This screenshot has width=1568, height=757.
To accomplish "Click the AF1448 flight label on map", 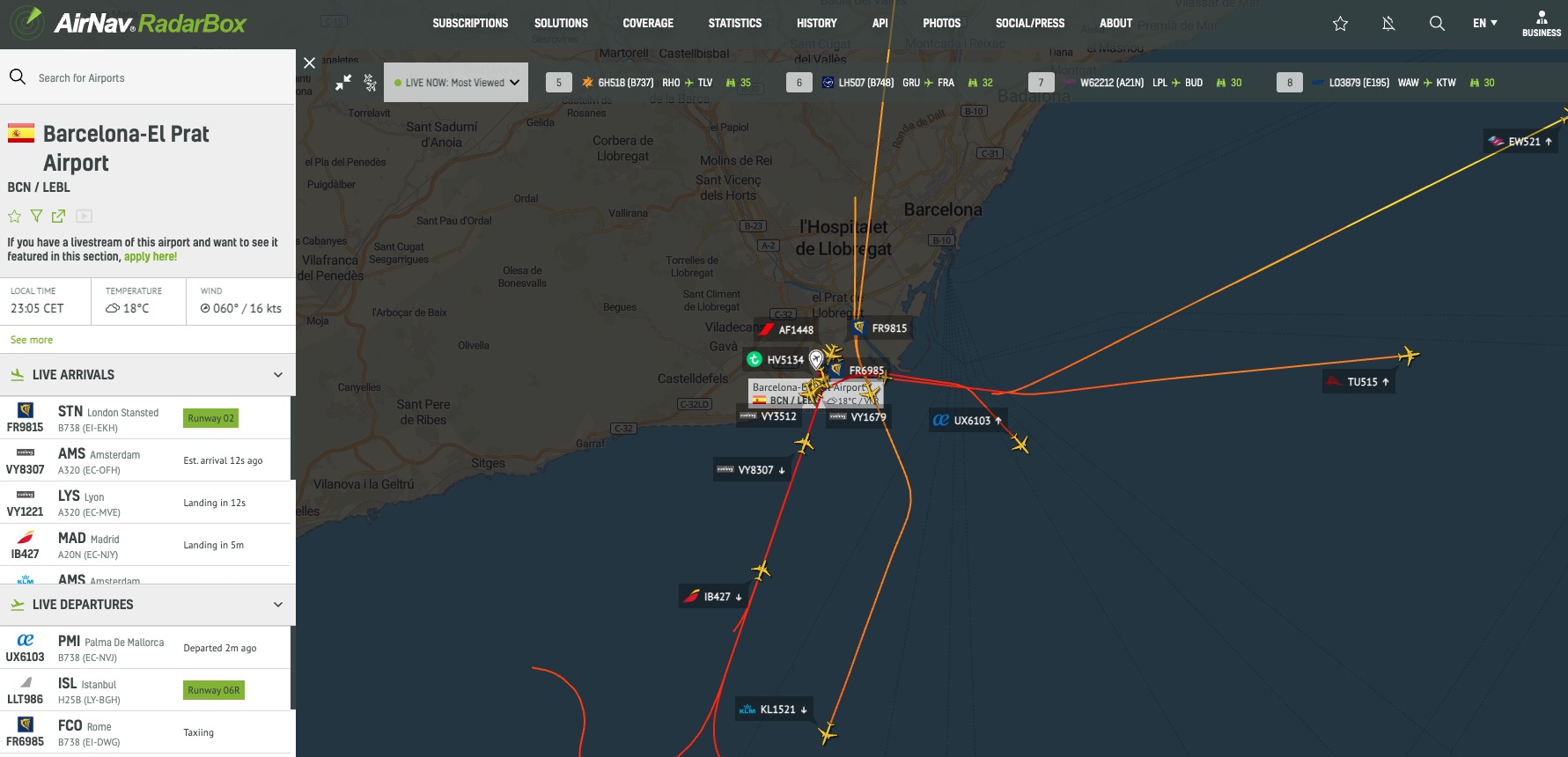I will point(786,330).
